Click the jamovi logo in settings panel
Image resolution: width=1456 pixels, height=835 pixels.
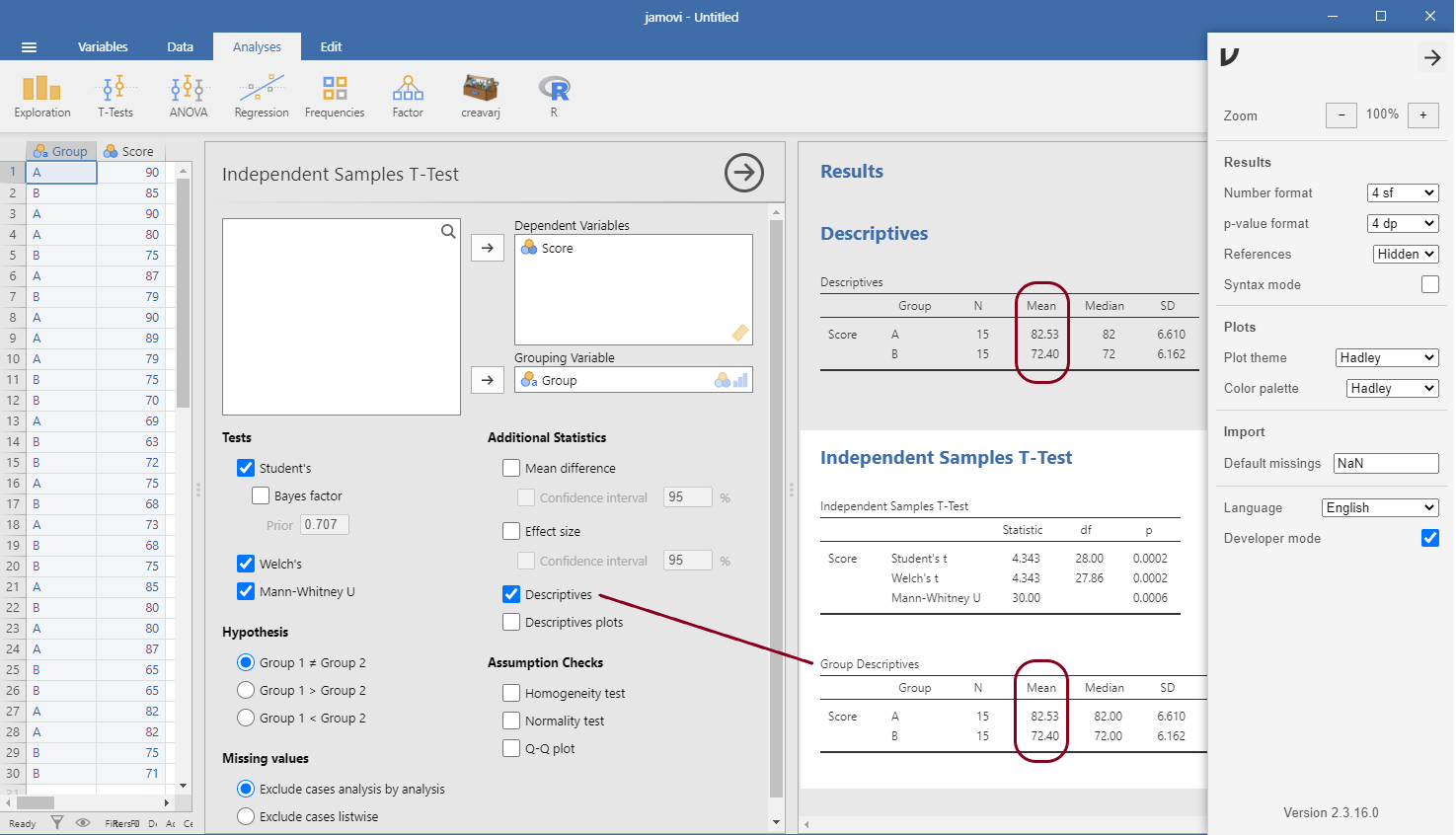point(1230,57)
